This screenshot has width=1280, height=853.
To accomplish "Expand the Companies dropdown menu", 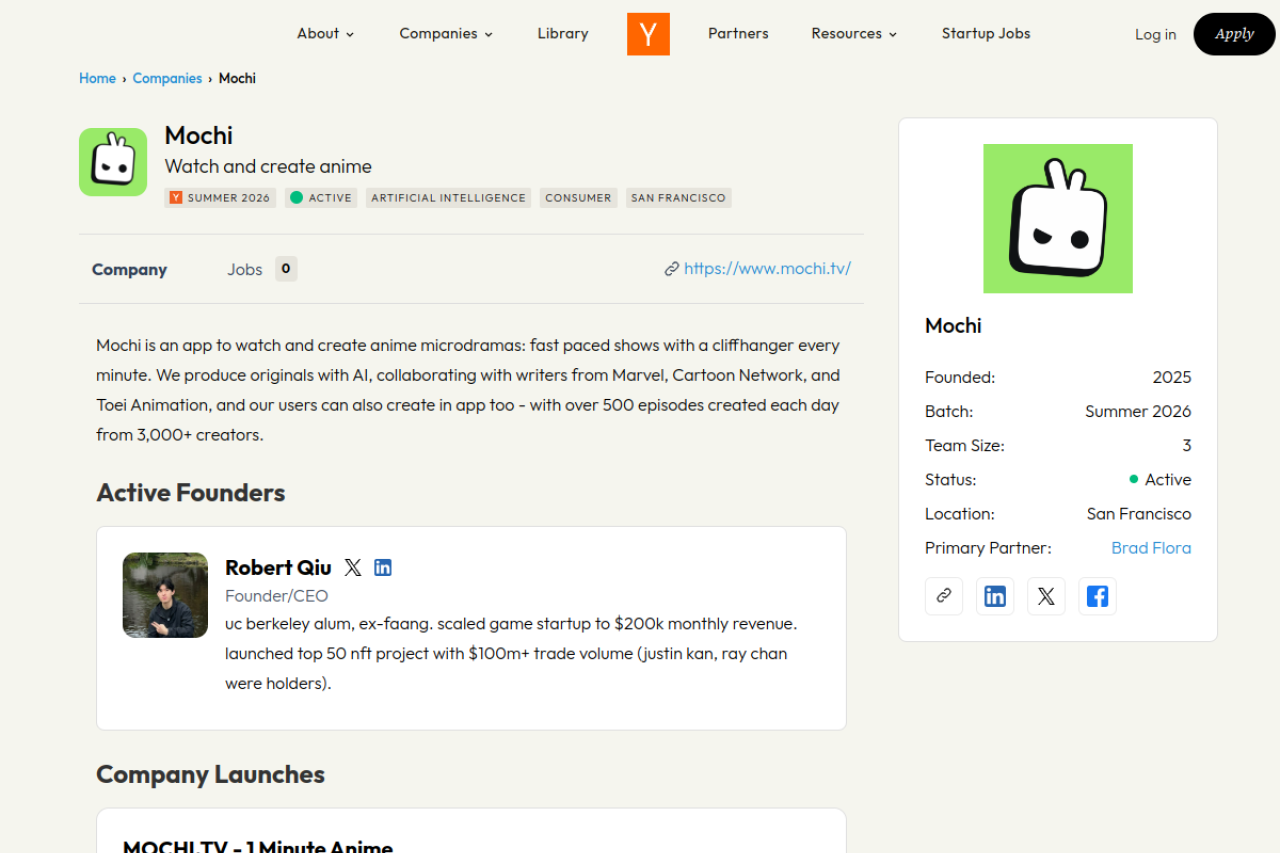I will (446, 34).
